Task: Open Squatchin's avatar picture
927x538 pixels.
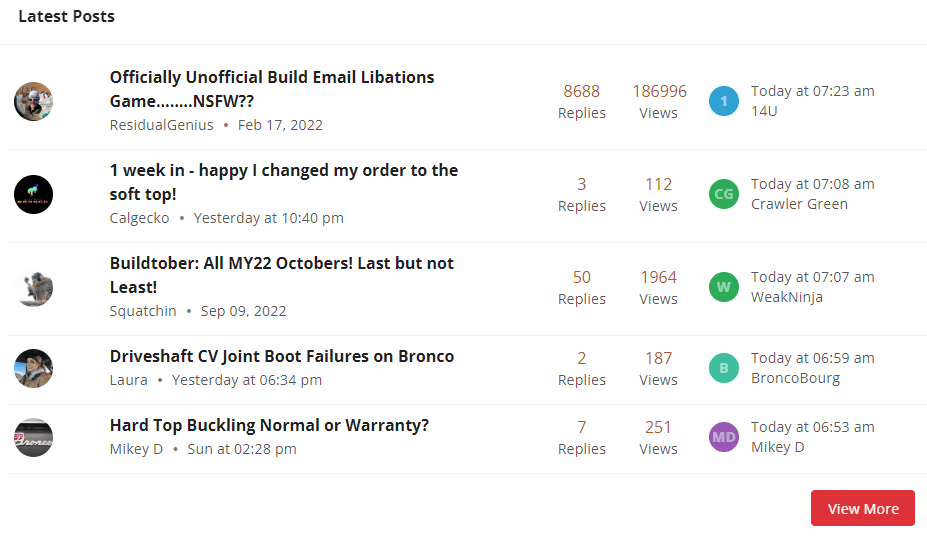Action: pyautogui.click(x=34, y=287)
